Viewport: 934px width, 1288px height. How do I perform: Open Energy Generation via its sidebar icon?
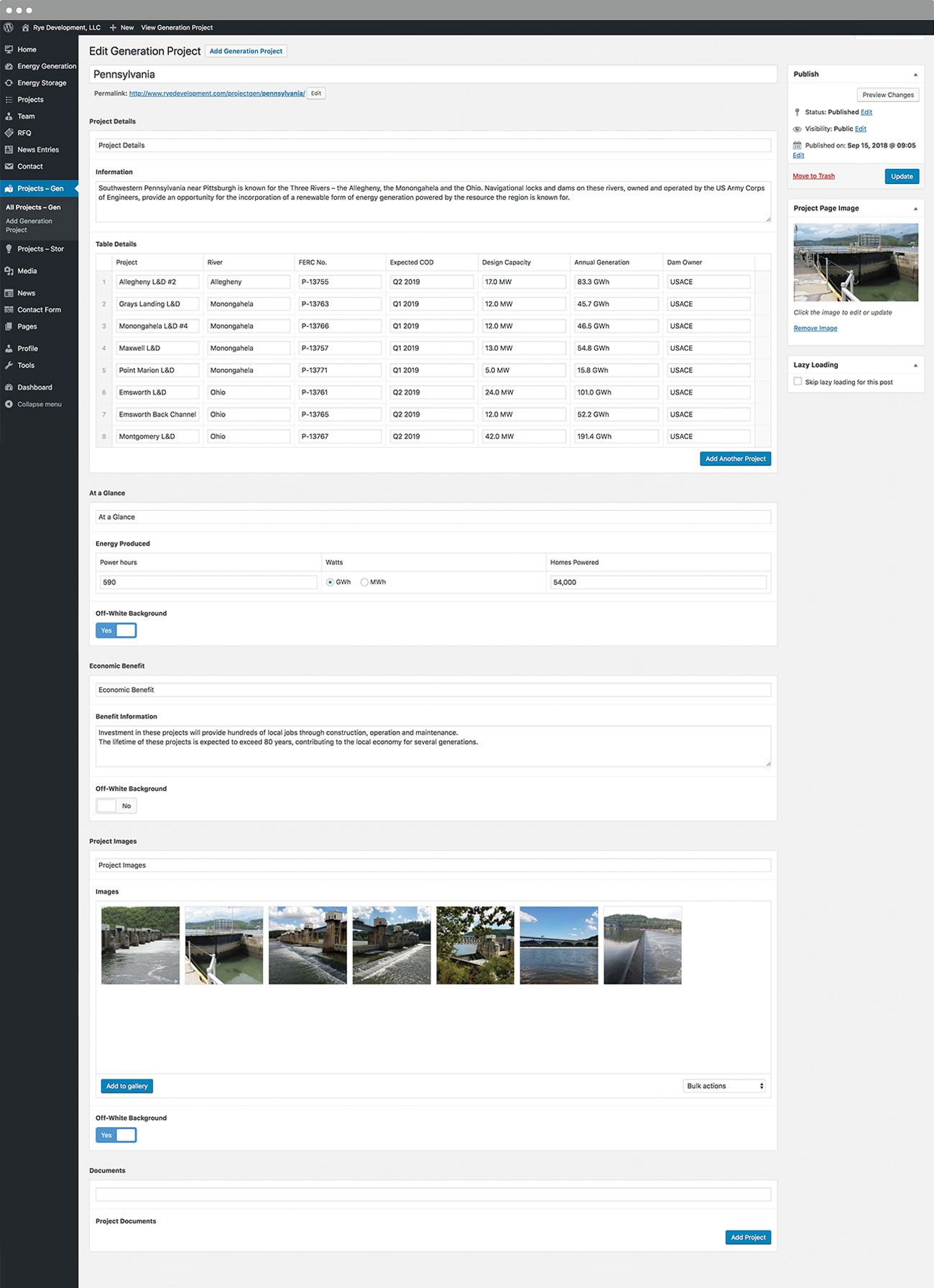(x=9, y=66)
